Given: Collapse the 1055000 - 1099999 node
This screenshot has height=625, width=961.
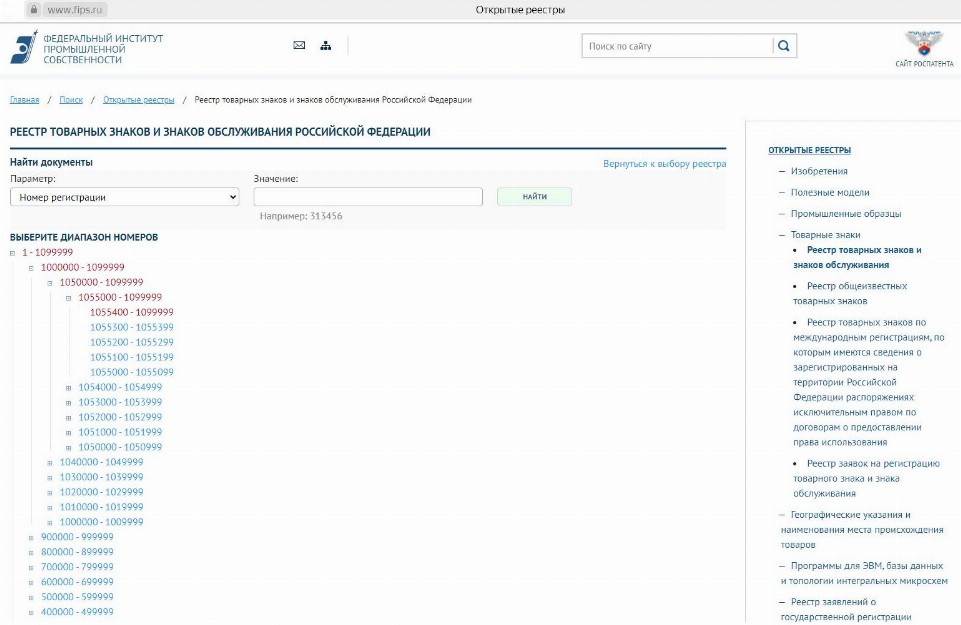Looking at the screenshot, I should 69,298.
